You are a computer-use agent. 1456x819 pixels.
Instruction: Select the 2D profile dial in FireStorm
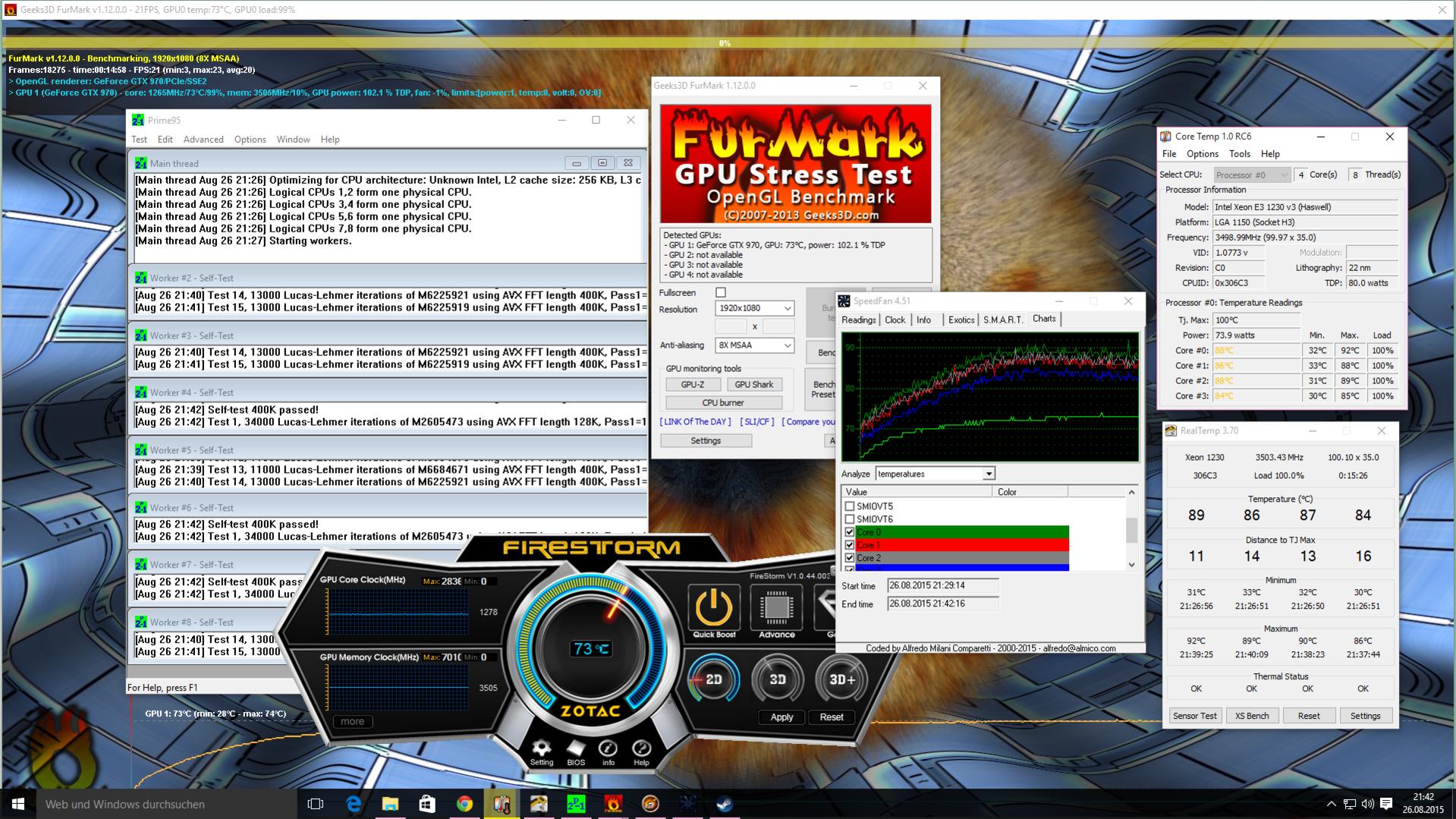(713, 679)
